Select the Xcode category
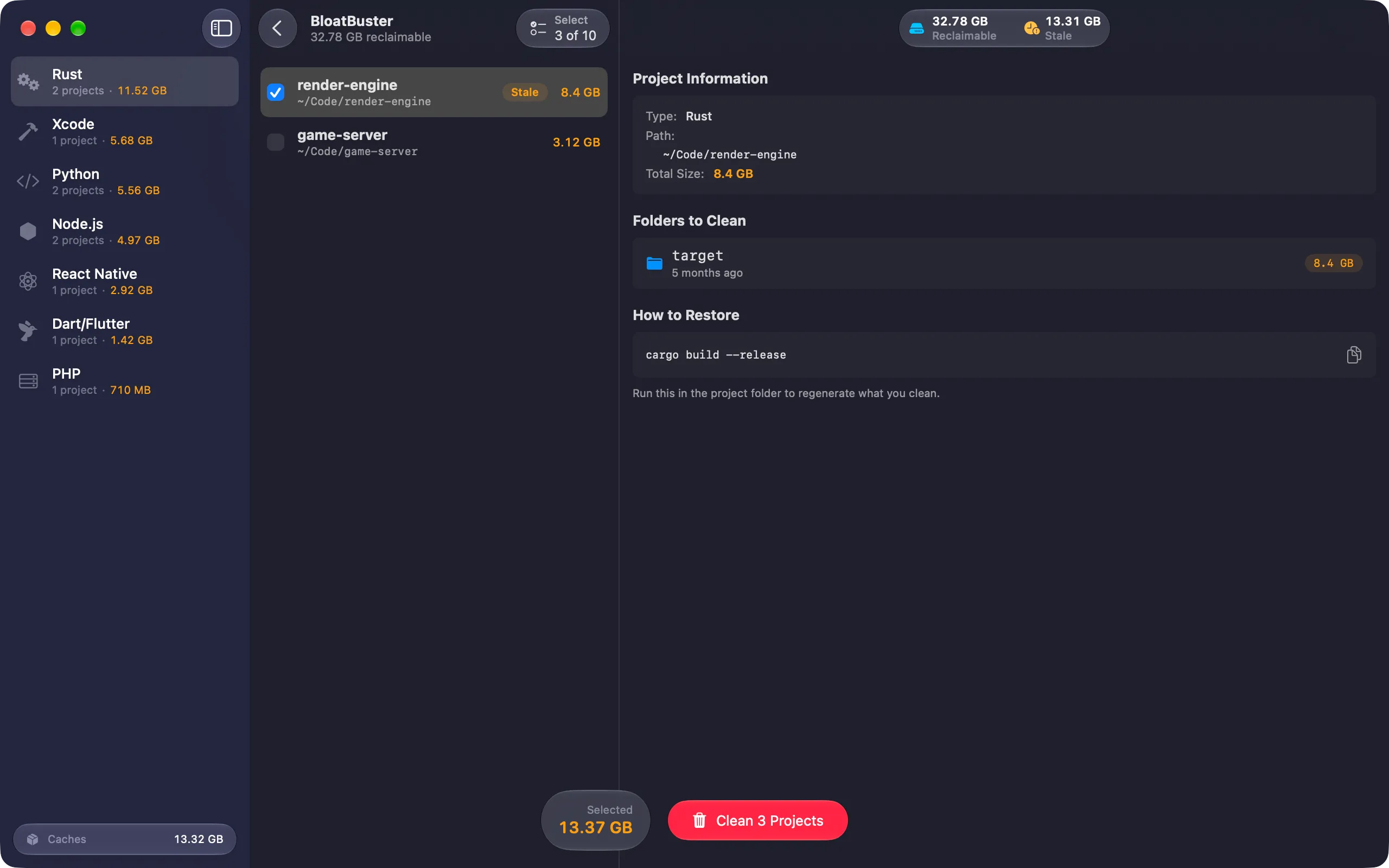This screenshot has height=868, width=1389. coord(125,131)
